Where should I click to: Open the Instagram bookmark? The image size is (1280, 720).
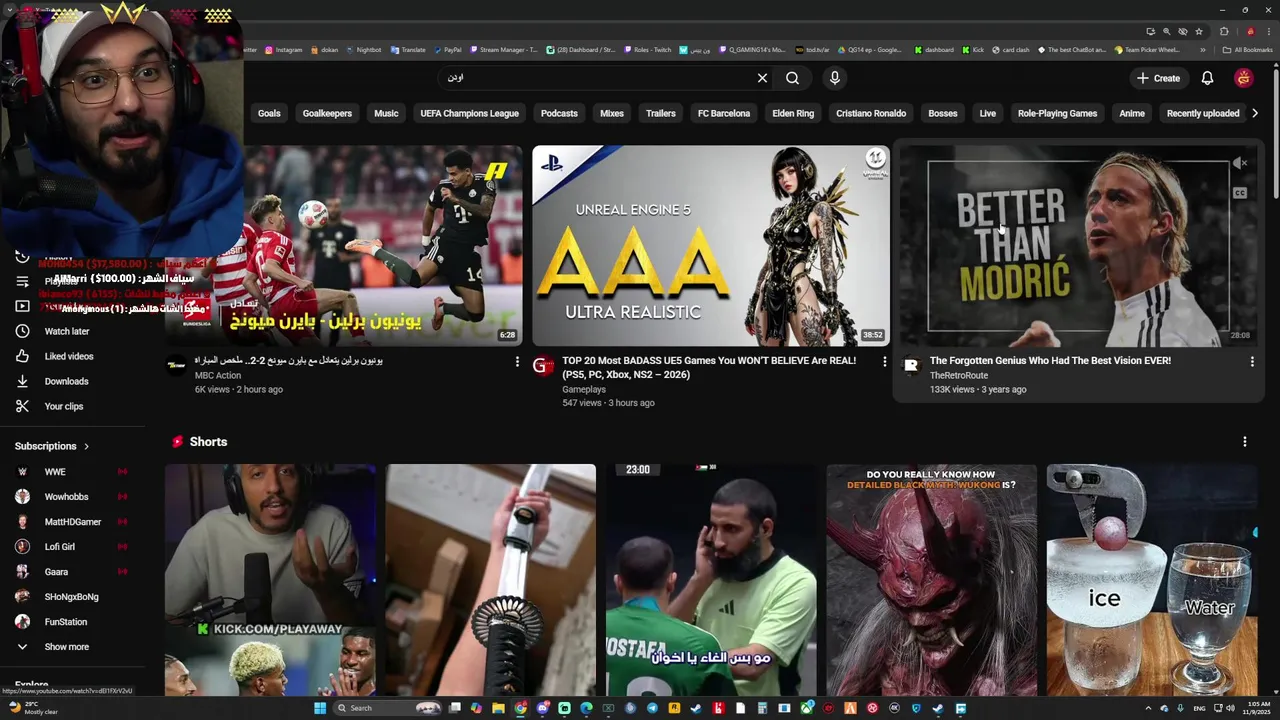(283, 49)
